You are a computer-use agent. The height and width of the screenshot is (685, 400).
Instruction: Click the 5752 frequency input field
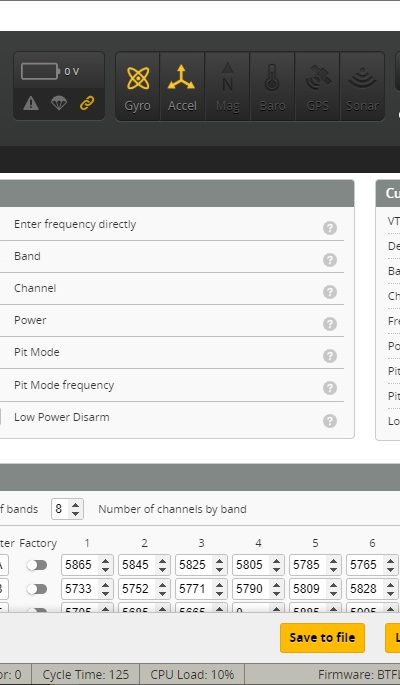pos(139,589)
